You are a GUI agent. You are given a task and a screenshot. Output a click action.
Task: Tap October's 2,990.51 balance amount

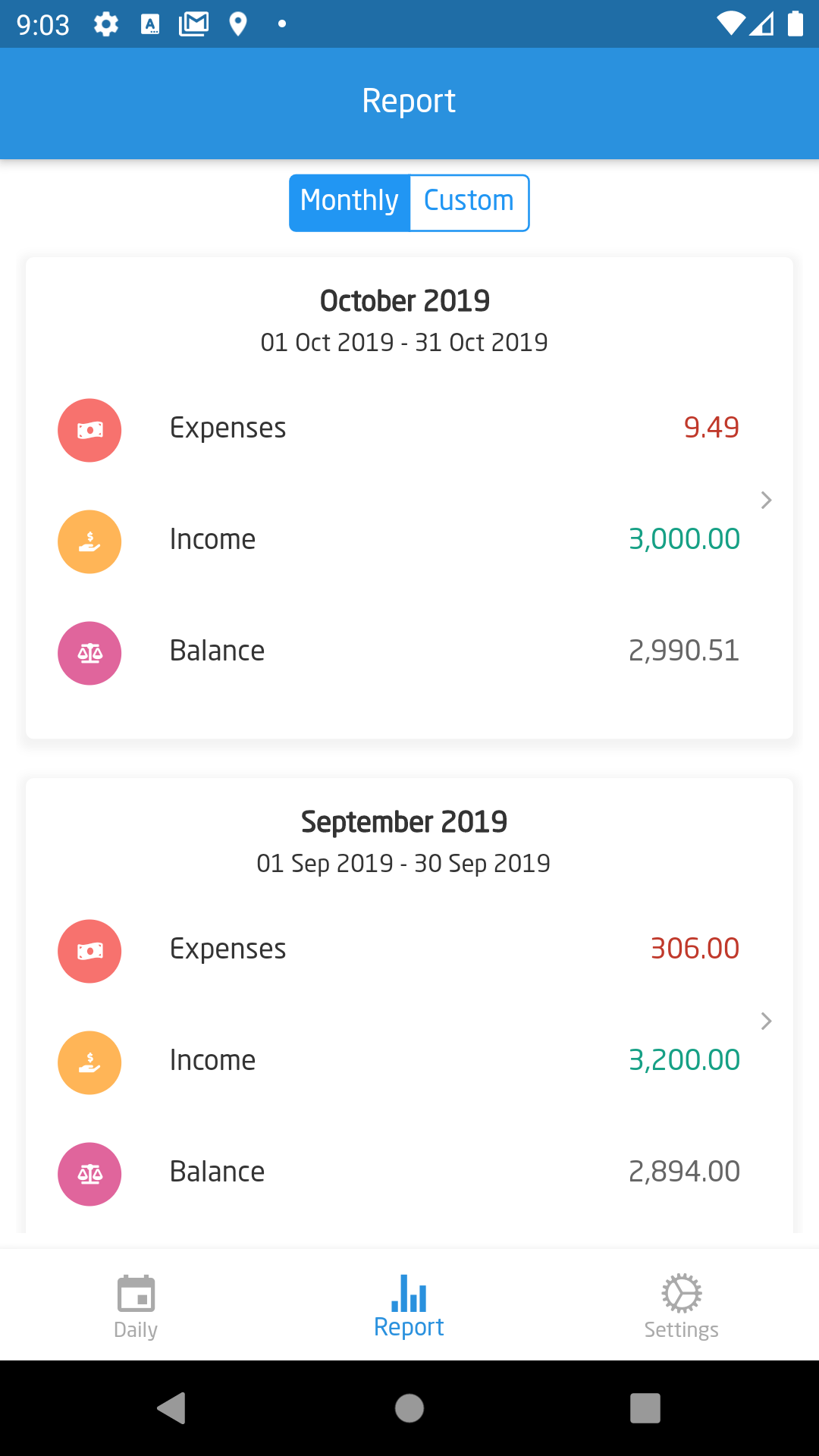[x=683, y=651]
